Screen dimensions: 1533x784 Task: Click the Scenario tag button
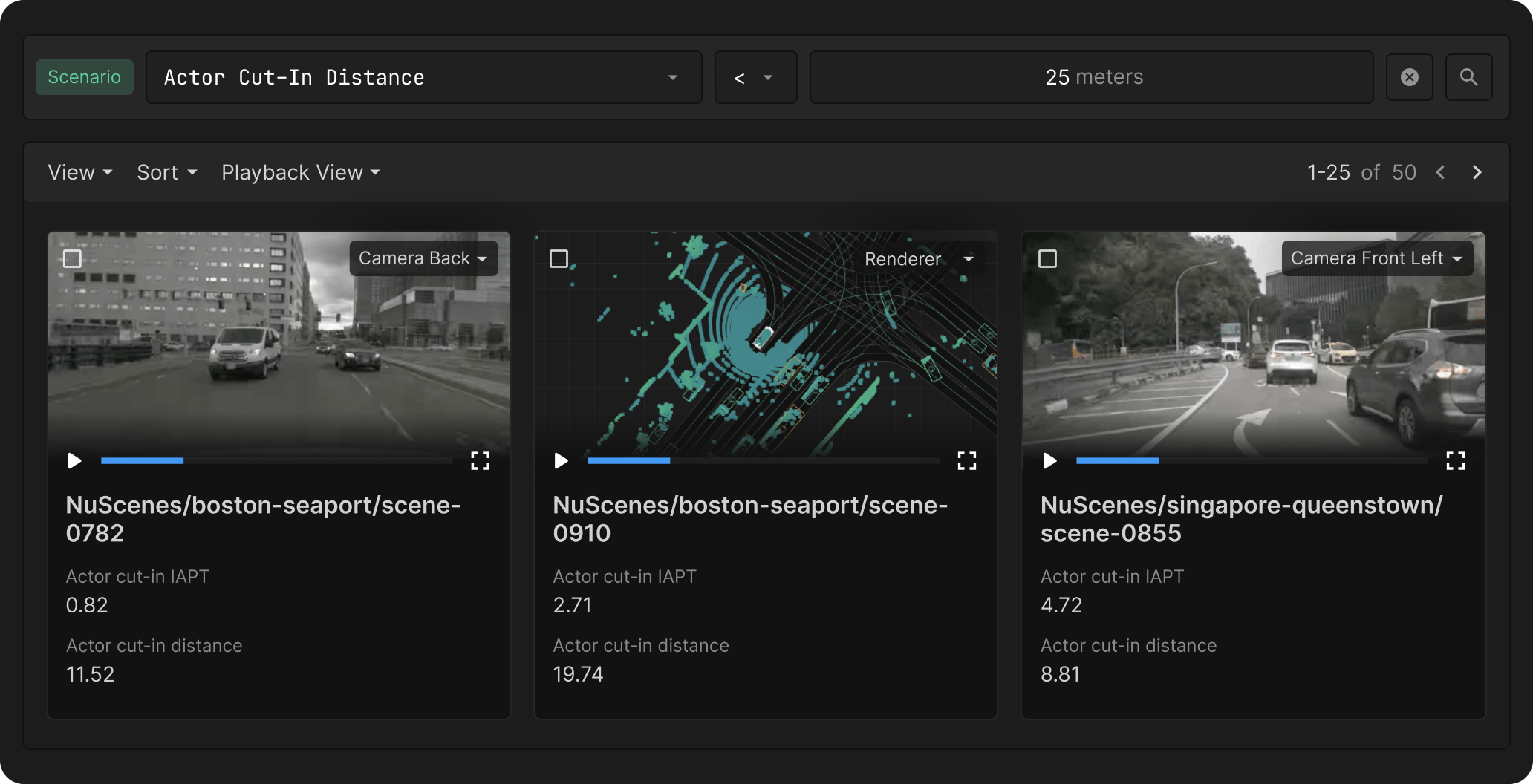pos(85,77)
